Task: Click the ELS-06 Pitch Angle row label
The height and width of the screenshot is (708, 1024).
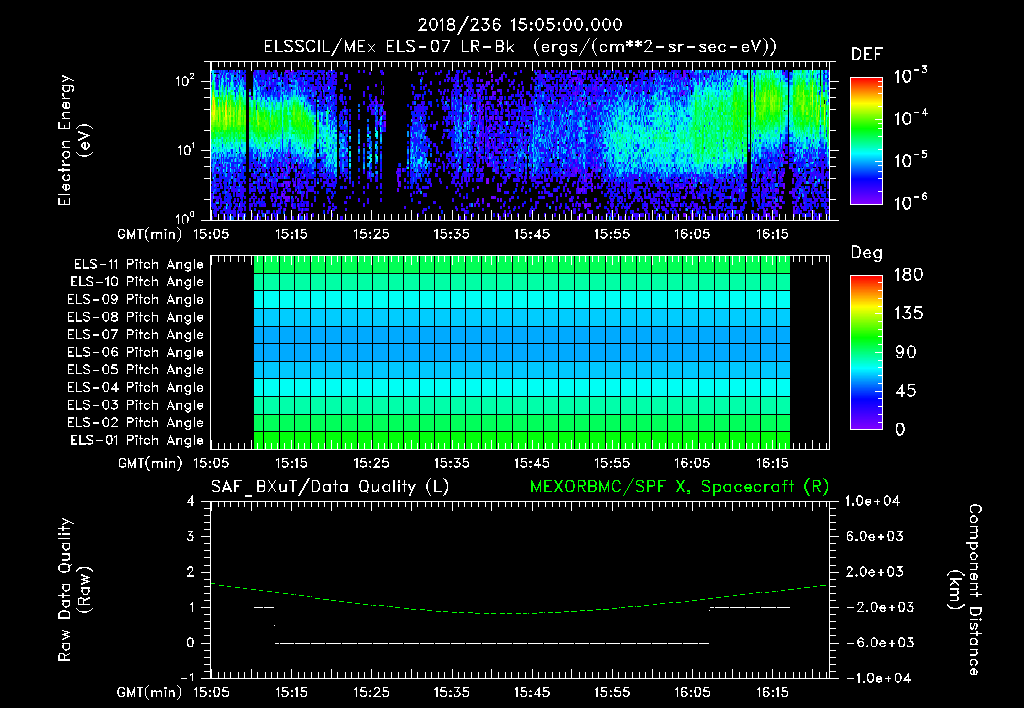Action: click(135, 352)
